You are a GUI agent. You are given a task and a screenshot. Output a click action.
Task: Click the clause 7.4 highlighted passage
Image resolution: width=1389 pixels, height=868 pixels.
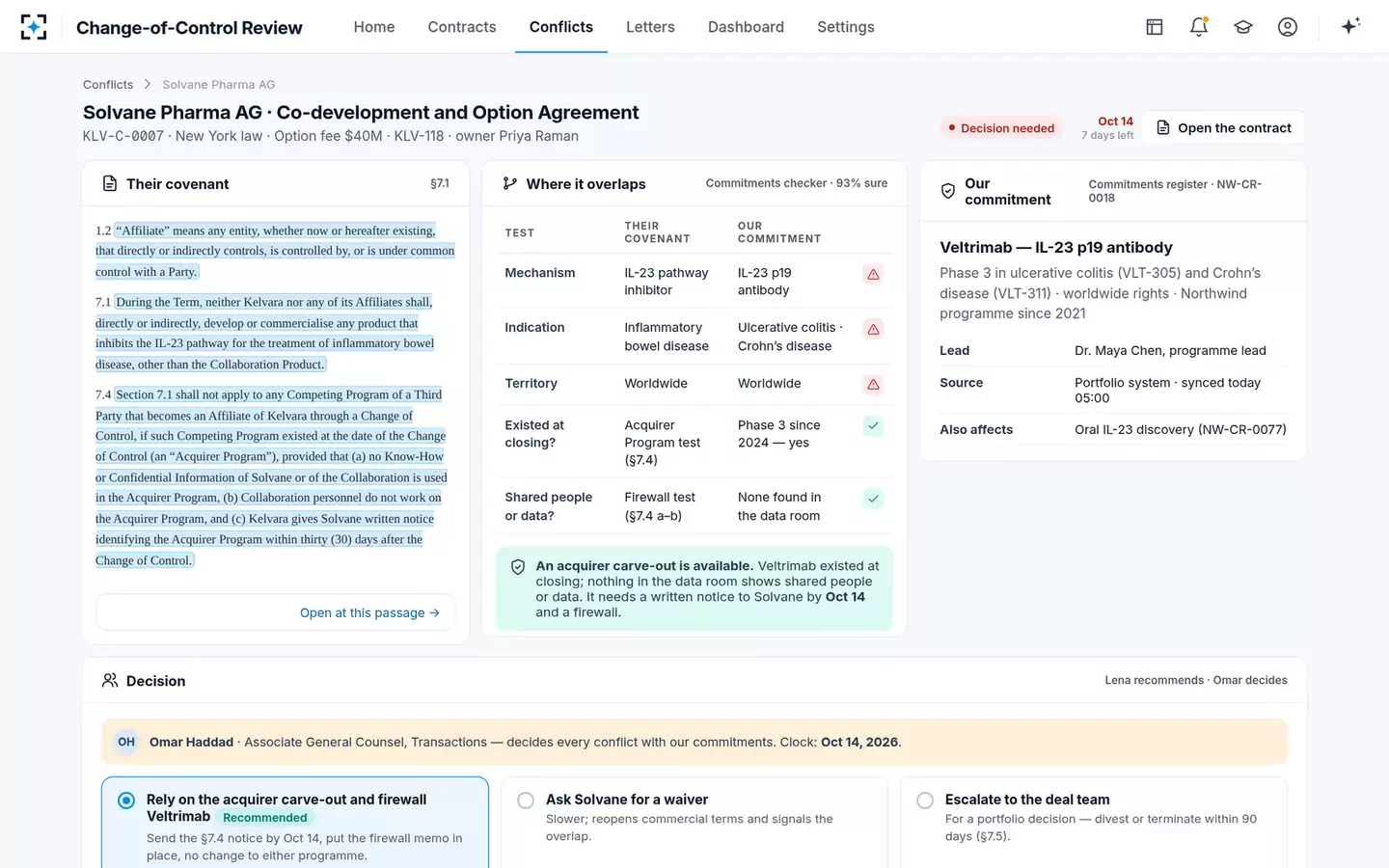coord(271,477)
